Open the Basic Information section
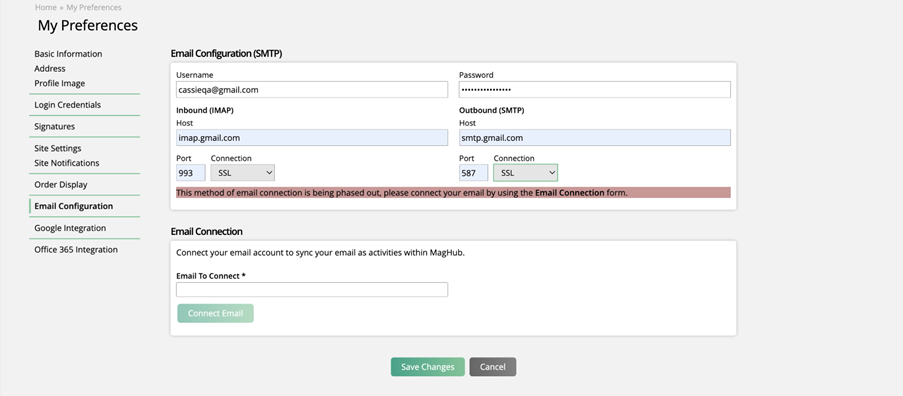 tap(68, 54)
